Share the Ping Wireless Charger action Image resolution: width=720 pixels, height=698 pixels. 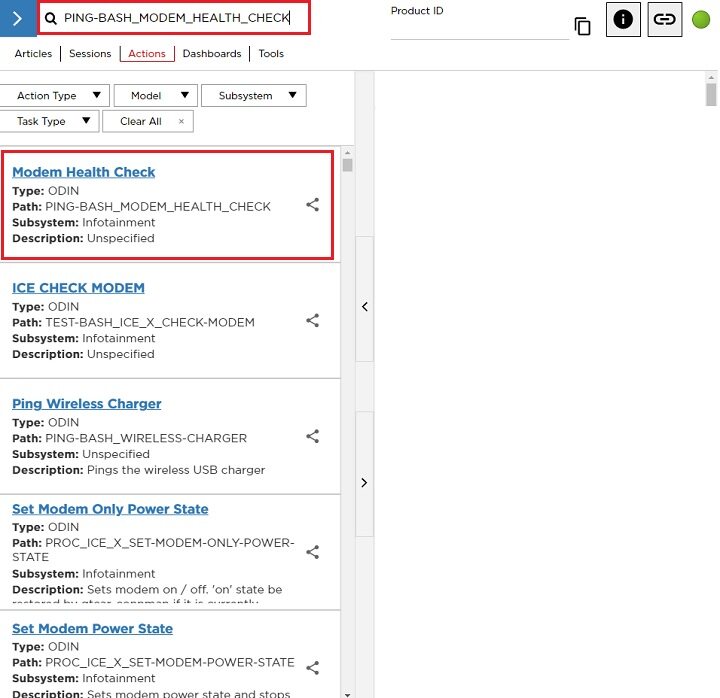click(x=312, y=437)
